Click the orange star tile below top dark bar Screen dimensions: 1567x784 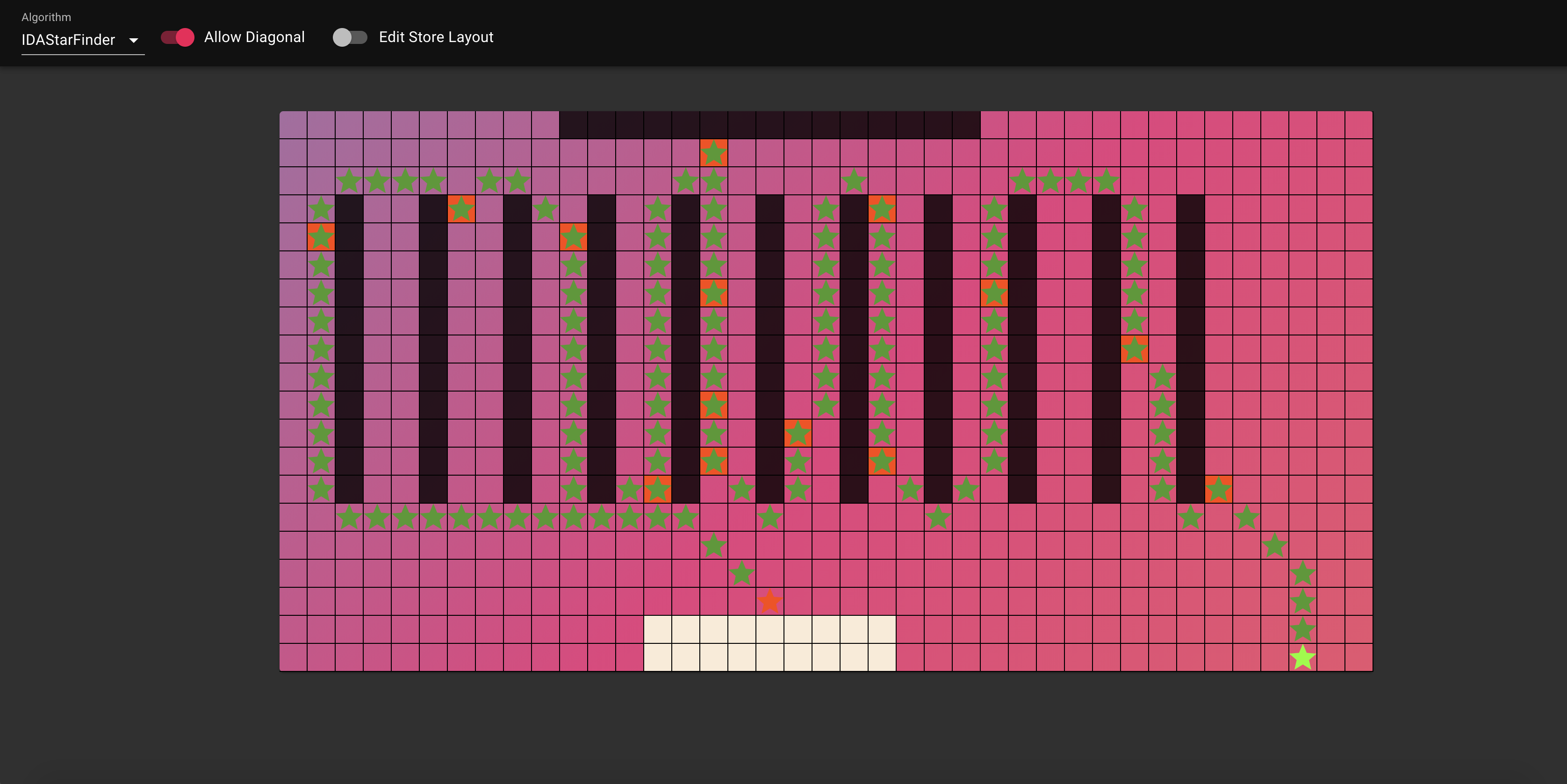tap(713, 153)
